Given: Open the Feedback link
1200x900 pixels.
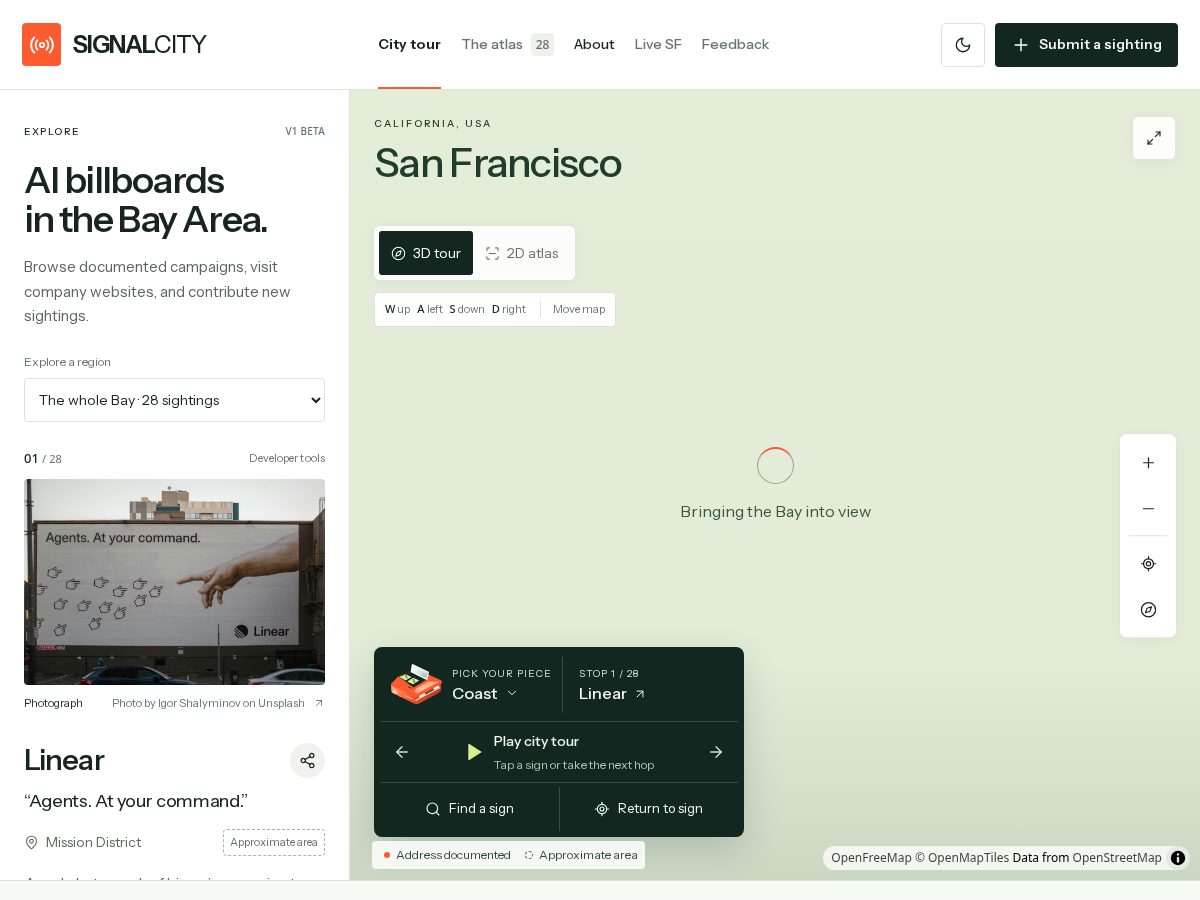Looking at the screenshot, I should [x=735, y=45].
